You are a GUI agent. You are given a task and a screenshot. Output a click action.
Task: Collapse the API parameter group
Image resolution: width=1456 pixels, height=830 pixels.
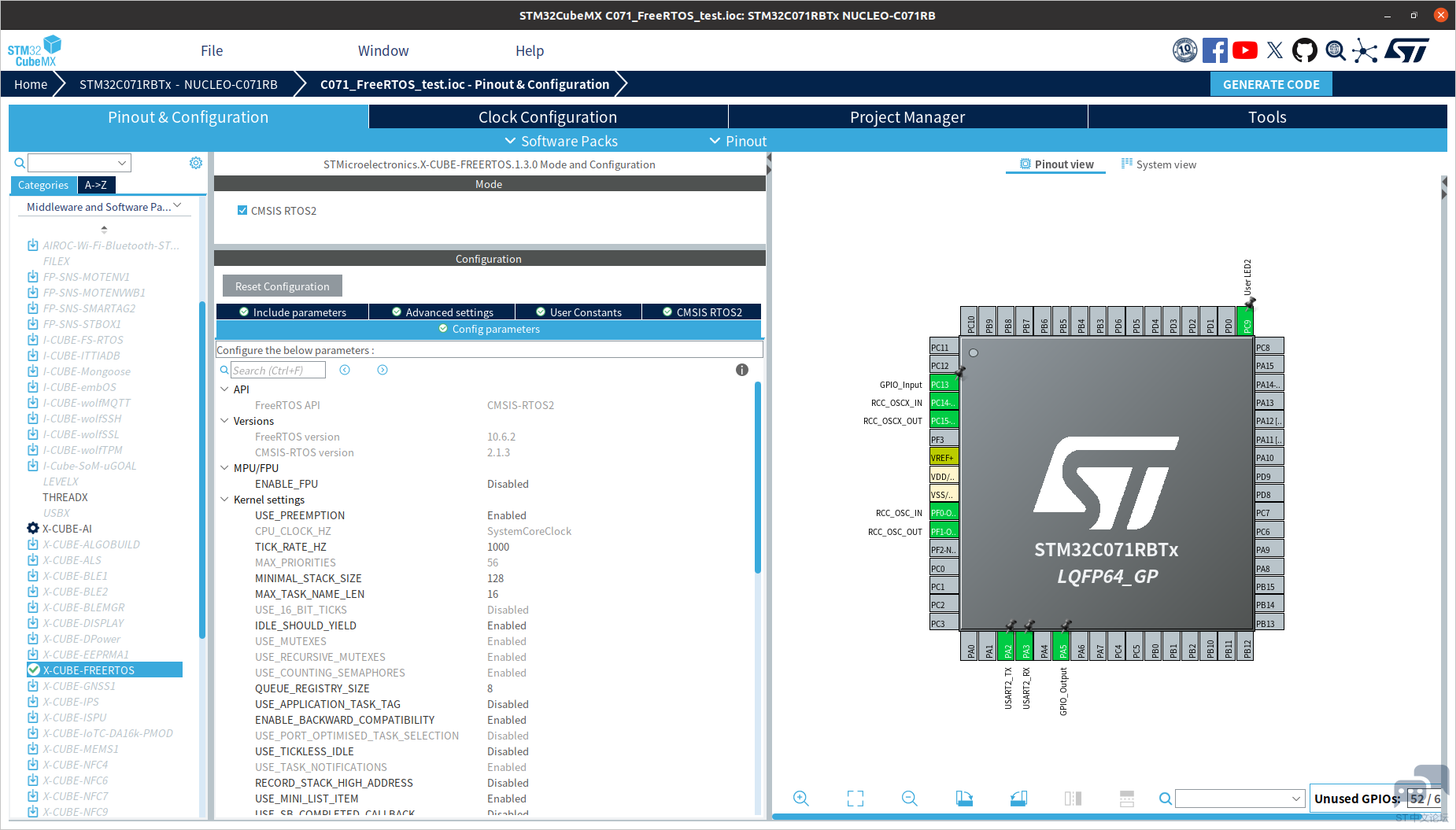(x=224, y=389)
